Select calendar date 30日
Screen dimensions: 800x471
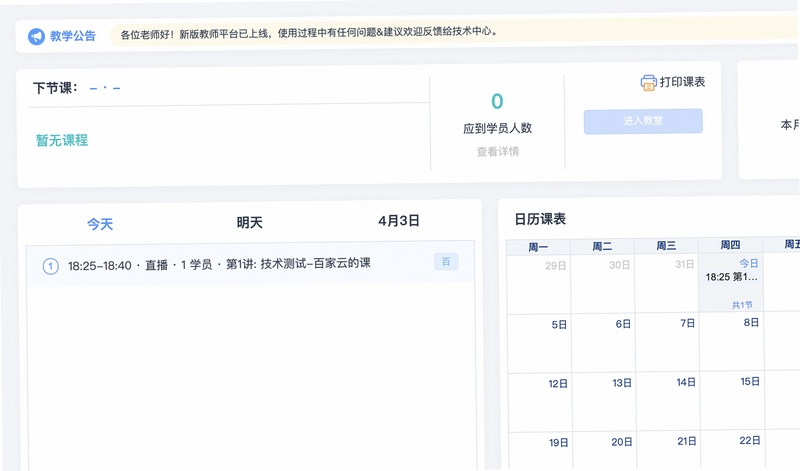[x=619, y=265]
